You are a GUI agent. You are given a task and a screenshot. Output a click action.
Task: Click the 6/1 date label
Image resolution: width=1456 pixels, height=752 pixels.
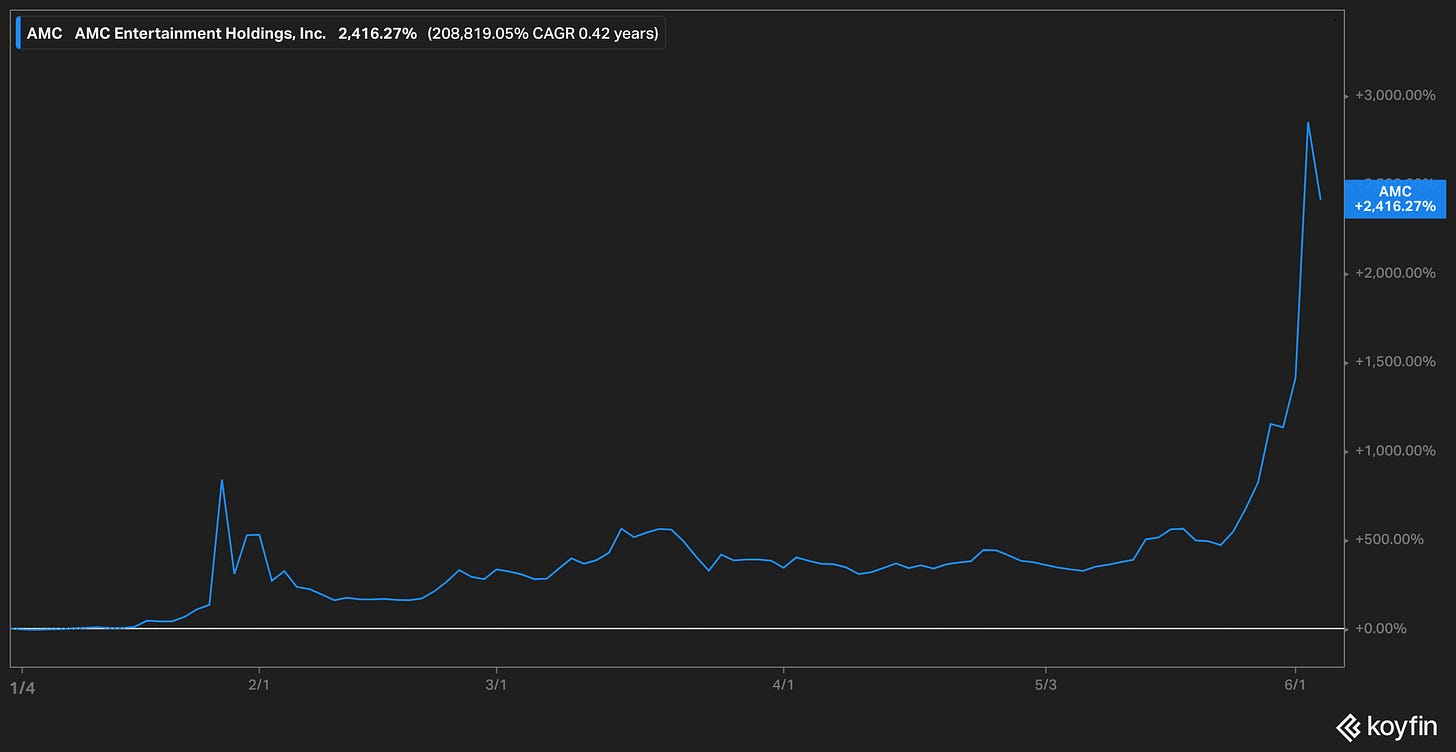tap(1296, 686)
